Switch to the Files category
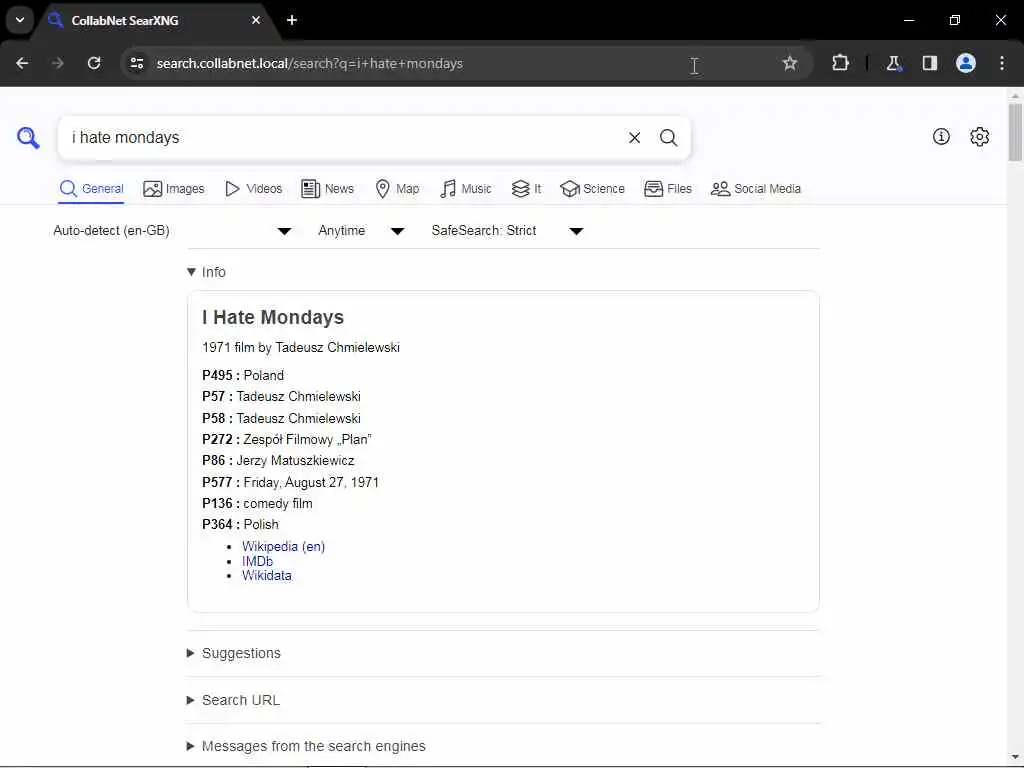The image size is (1024, 768). (667, 189)
